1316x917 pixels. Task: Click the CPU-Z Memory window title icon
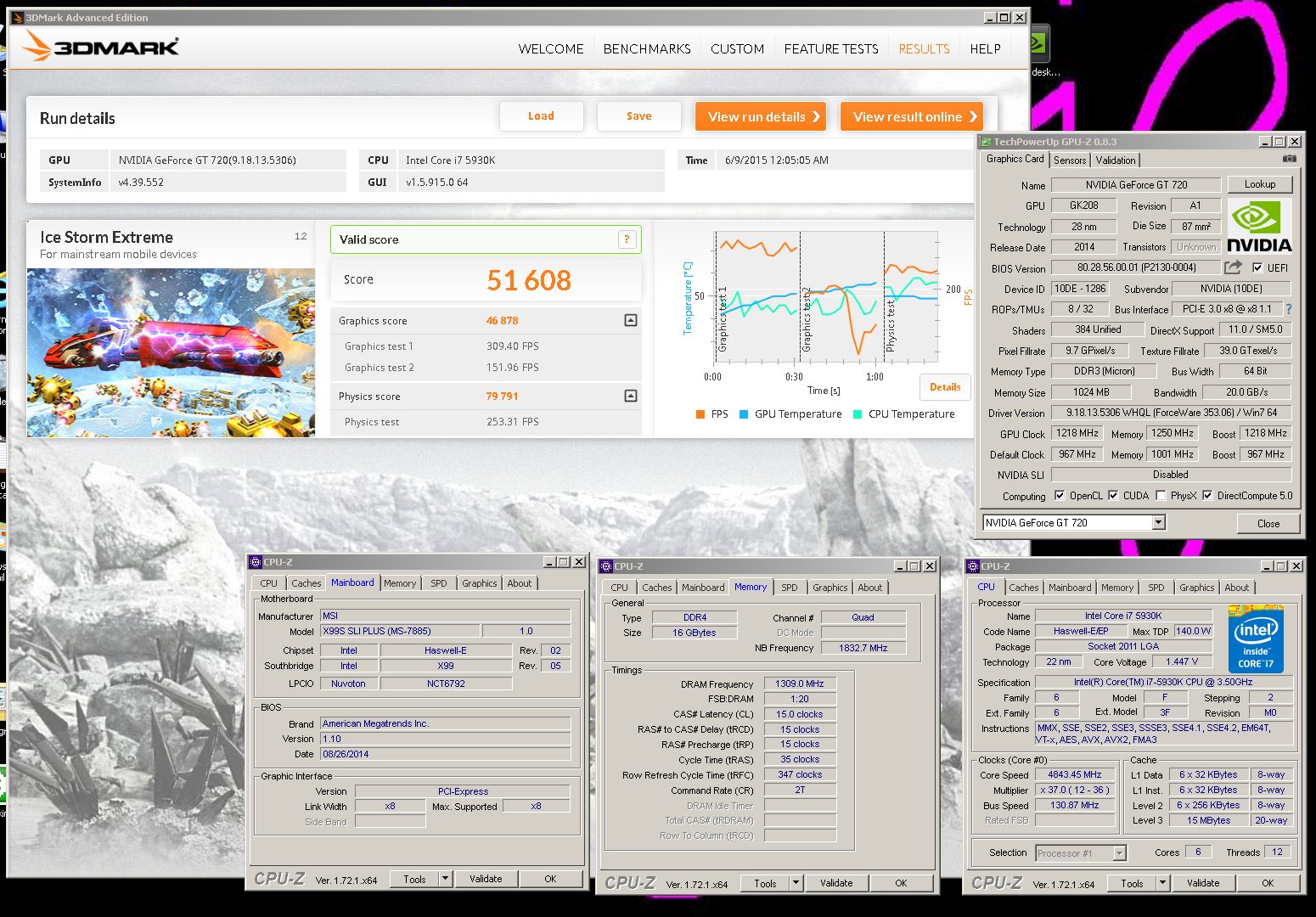tap(606, 566)
